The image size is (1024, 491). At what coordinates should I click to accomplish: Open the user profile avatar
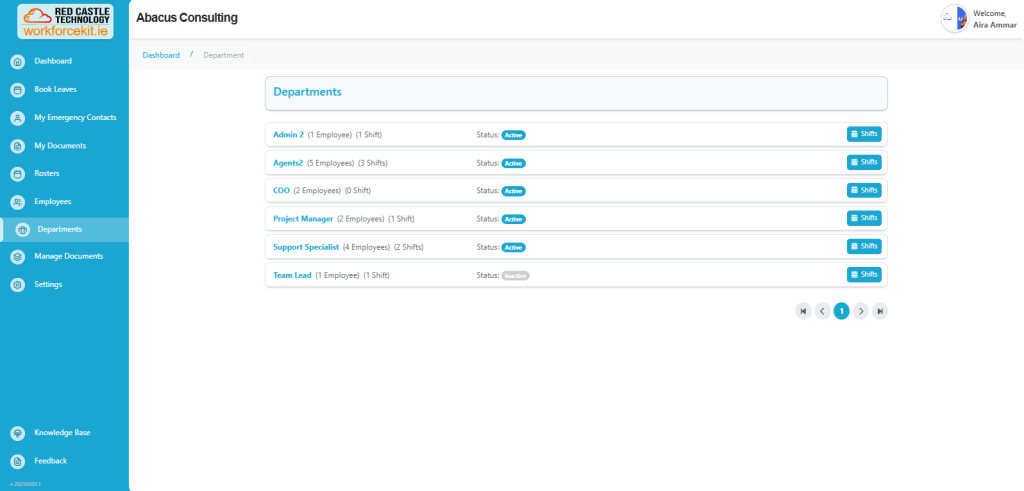954,18
